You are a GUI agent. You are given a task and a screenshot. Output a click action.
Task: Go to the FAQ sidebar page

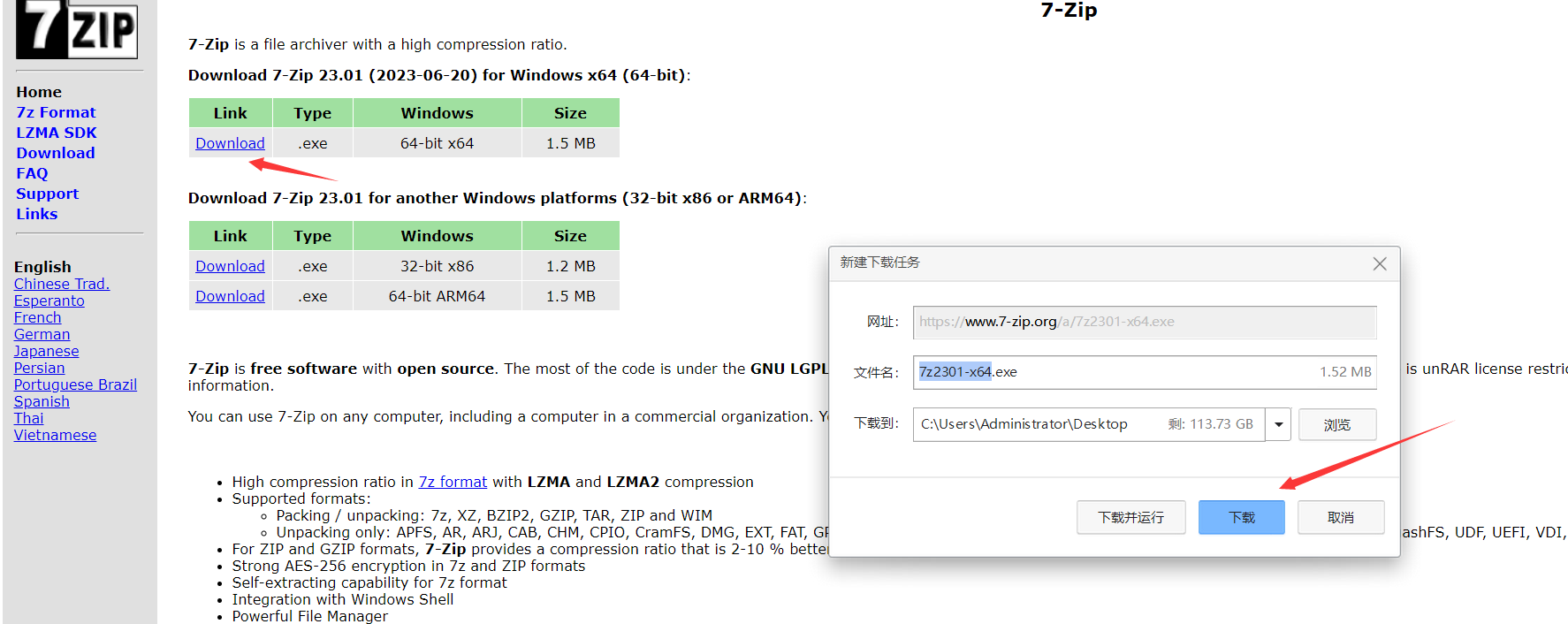tap(32, 173)
